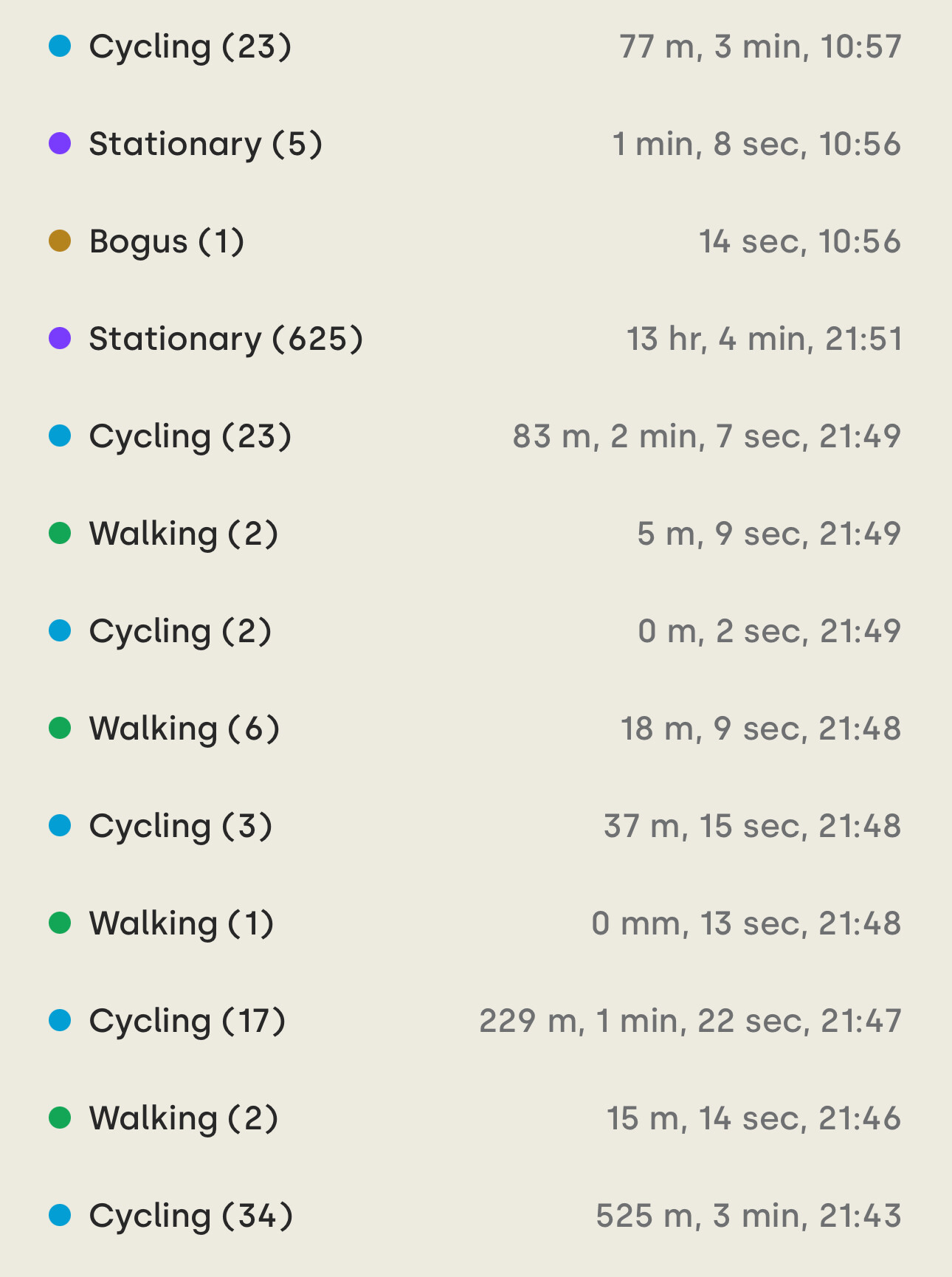Viewport: 952px width, 1277px height.
Task: Click the purple dot beside Stationary (625)
Action: (x=60, y=339)
